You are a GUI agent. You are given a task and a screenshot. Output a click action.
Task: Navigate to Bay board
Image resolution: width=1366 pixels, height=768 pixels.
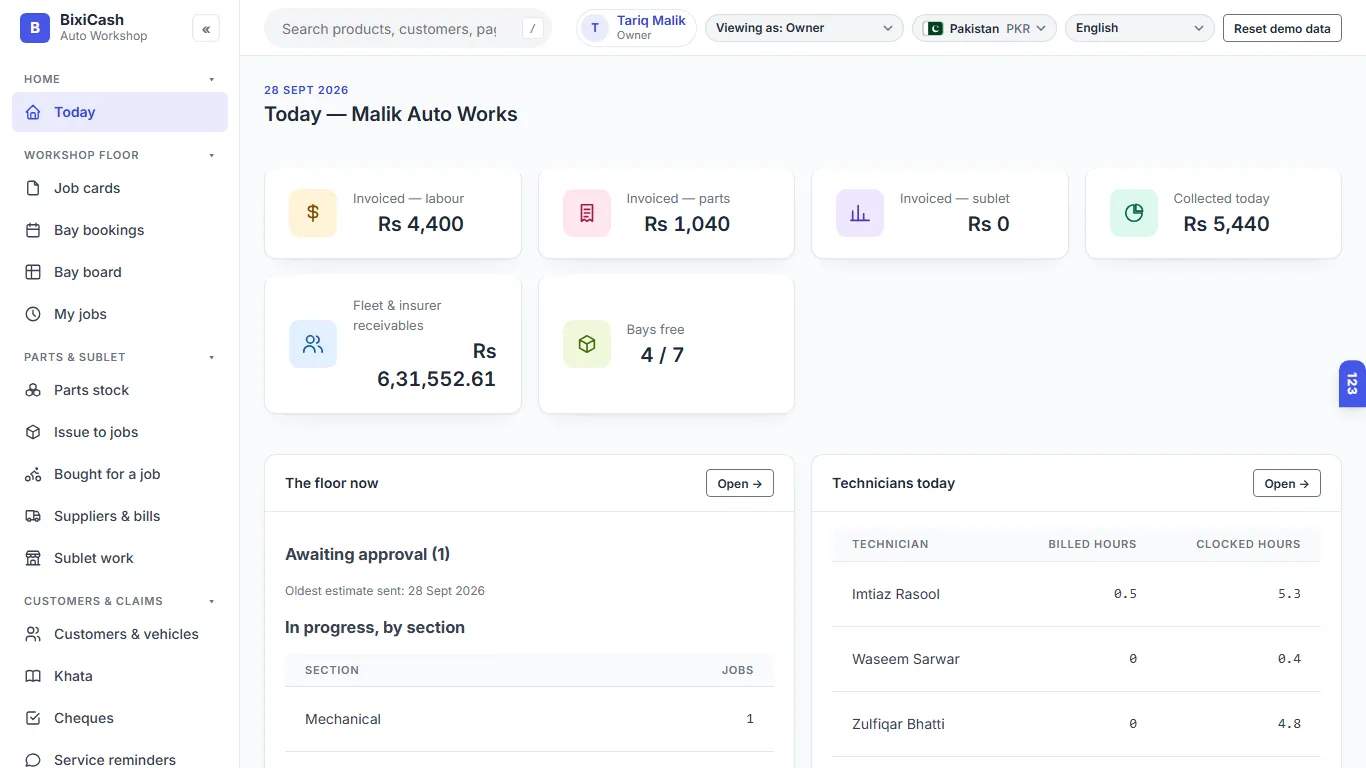click(120, 272)
